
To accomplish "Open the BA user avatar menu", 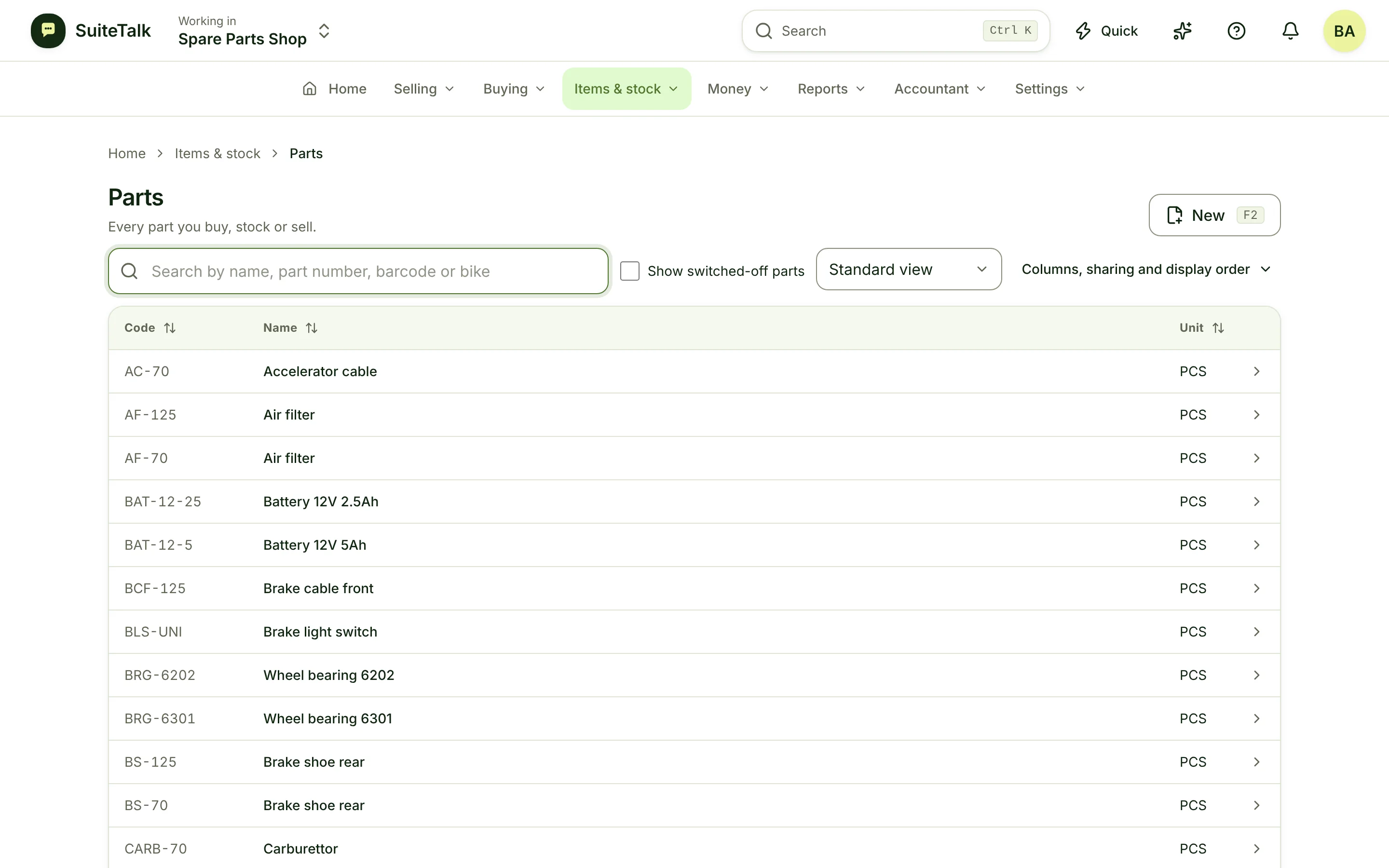I will (1344, 31).
